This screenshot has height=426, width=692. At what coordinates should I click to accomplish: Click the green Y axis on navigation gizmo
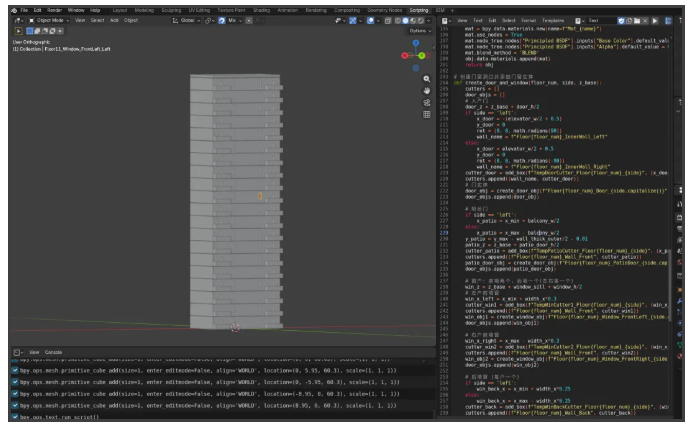[421, 56]
